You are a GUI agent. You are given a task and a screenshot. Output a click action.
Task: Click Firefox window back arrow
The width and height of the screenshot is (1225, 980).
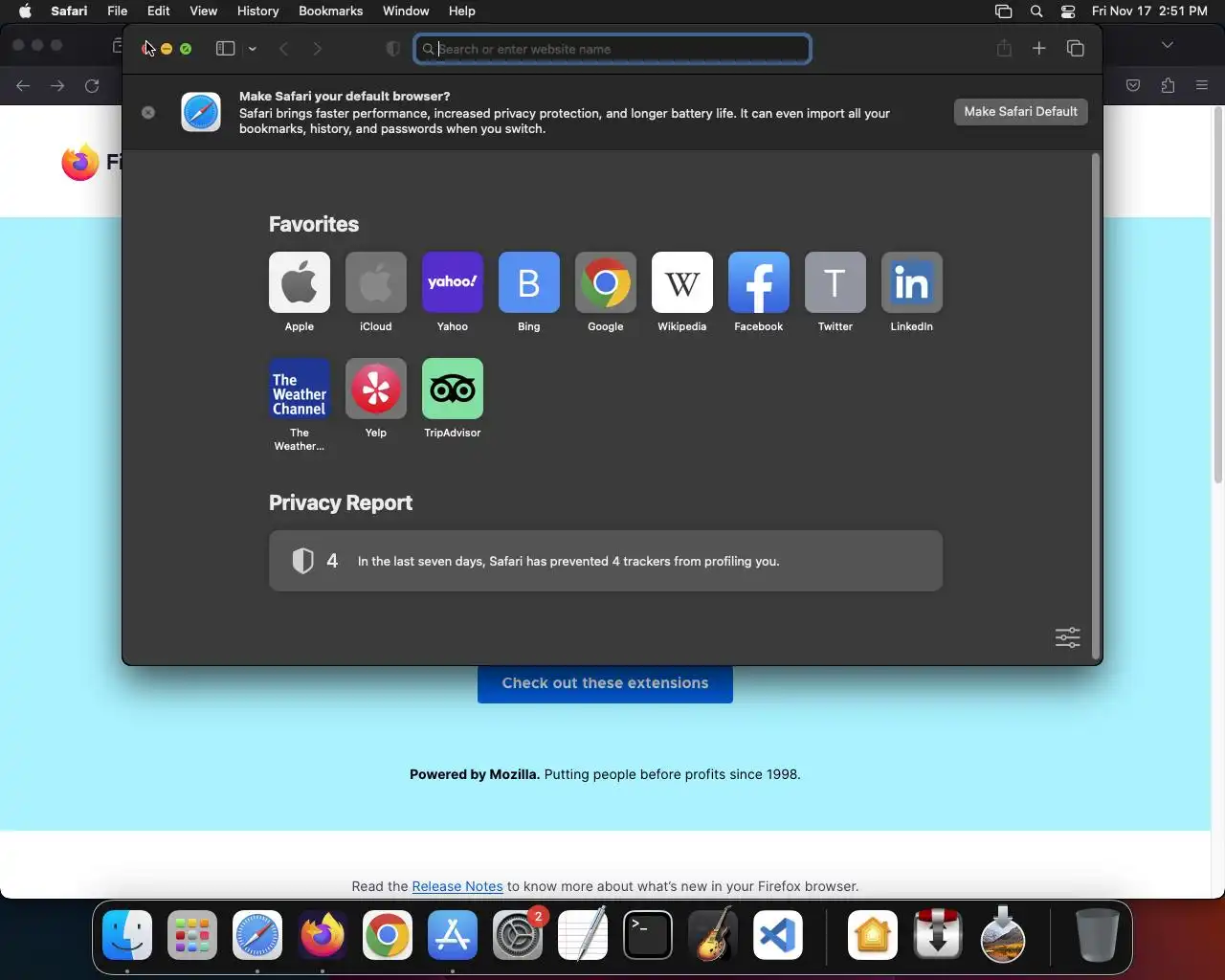point(23,86)
